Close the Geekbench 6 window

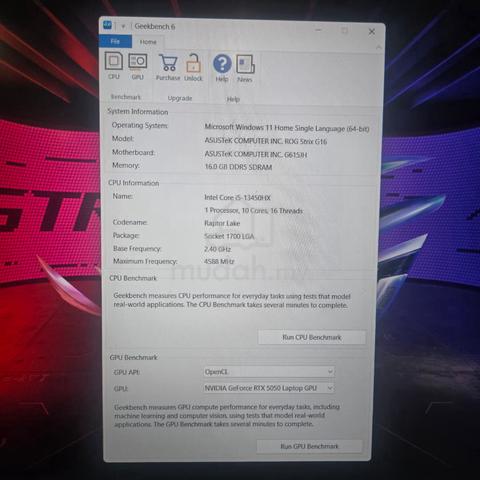[372, 32]
